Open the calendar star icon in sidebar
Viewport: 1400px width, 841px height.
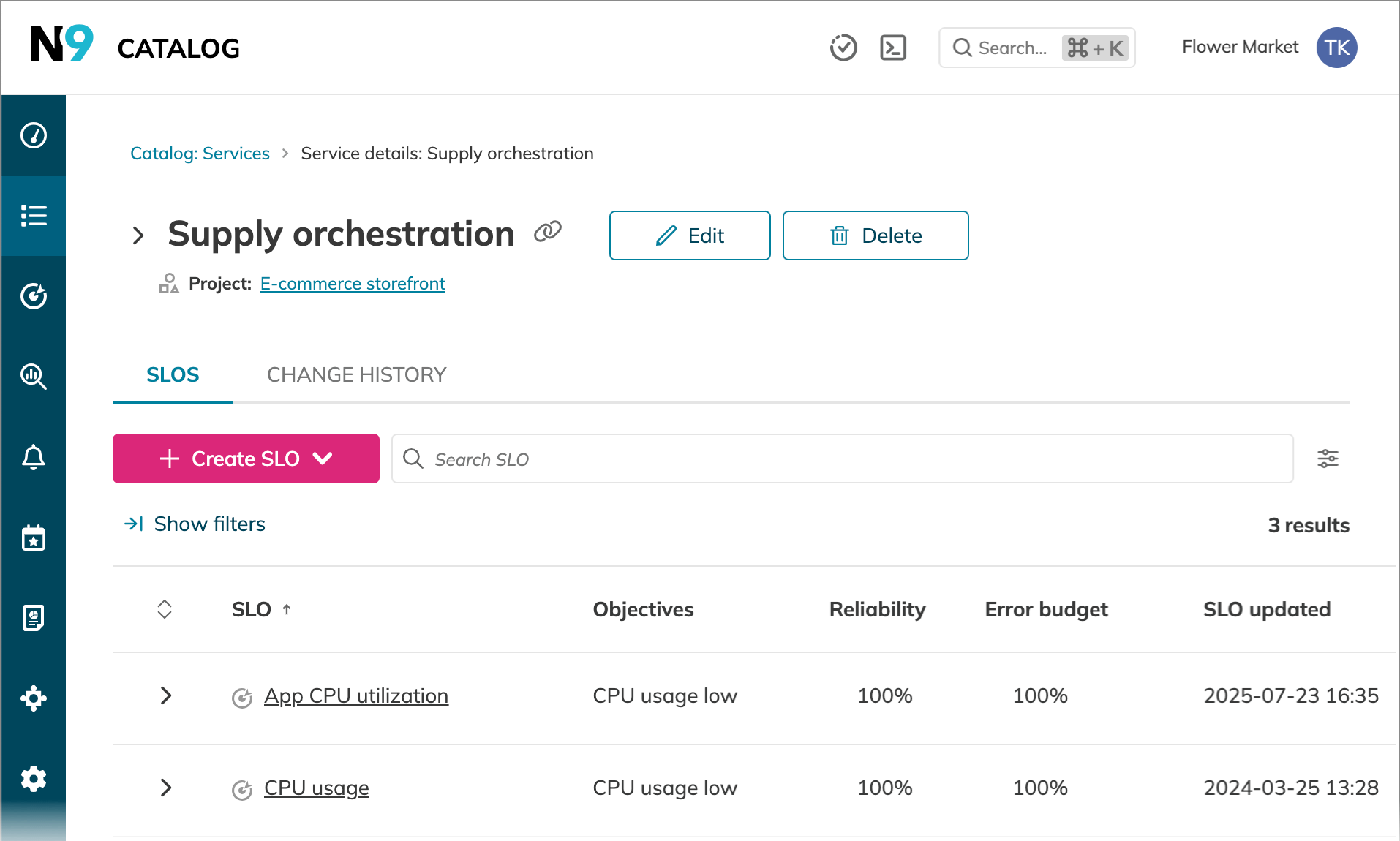pos(34,538)
